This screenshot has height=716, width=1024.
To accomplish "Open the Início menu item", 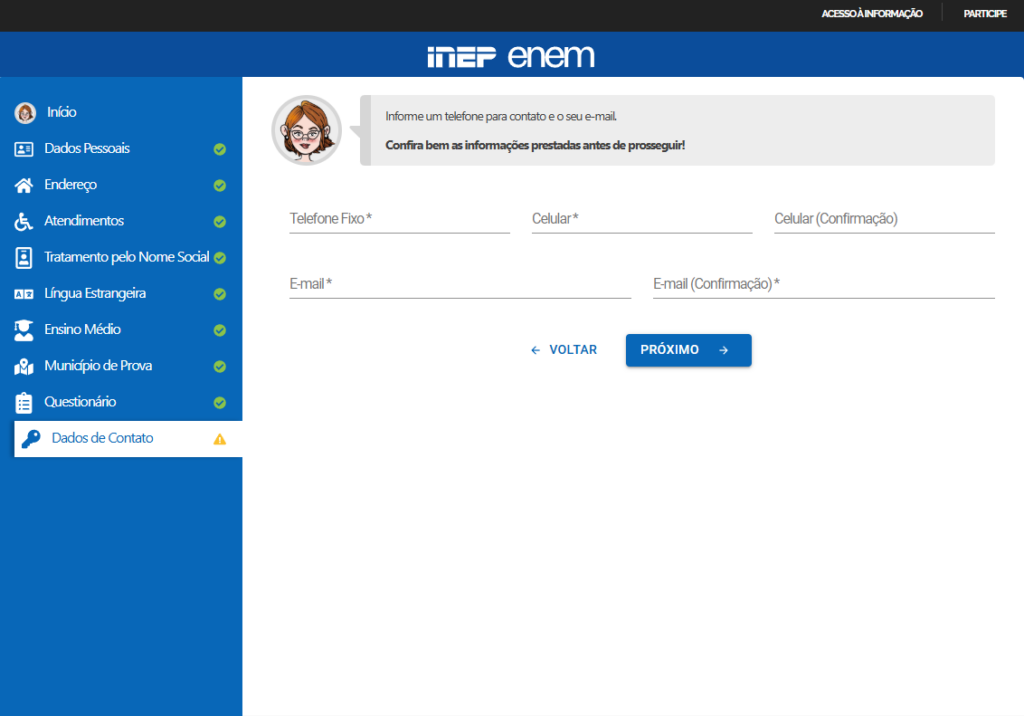I will pos(61,112).
